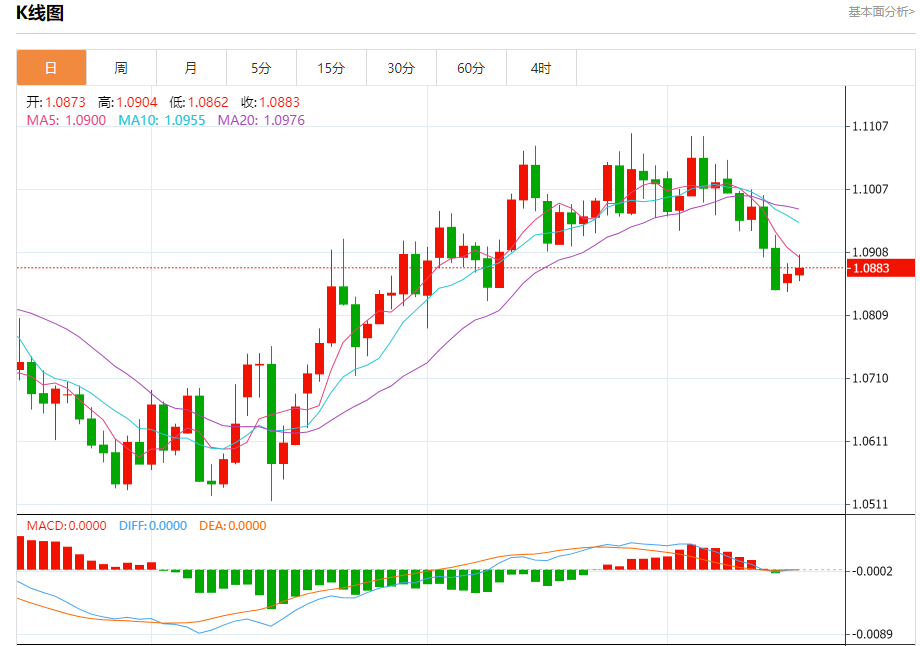Image resolution: width=920 pixels, height=646 pixels.
Task: Click the DEA:0.0000 indicator label
Action: pyautogui.click(x=232, y=526)
